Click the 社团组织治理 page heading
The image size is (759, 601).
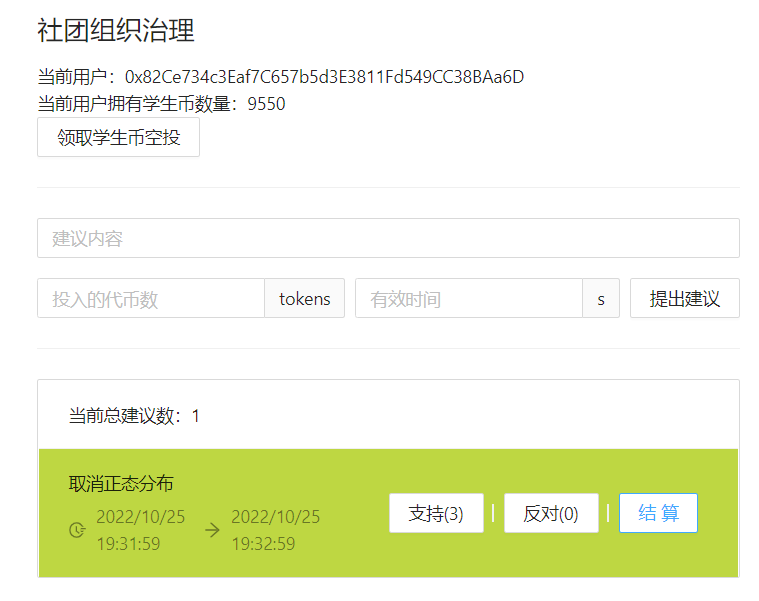point(116,30)
